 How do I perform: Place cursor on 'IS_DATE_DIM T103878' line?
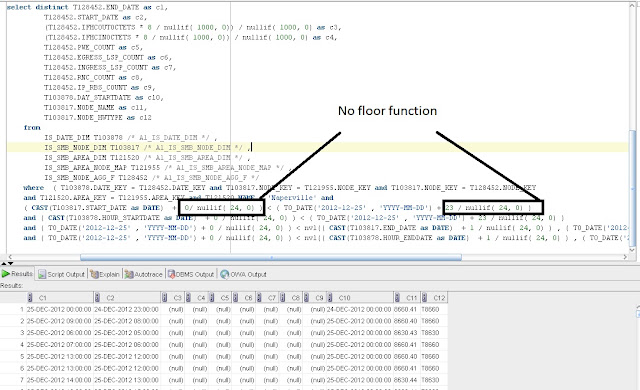(x=131, y=137)
